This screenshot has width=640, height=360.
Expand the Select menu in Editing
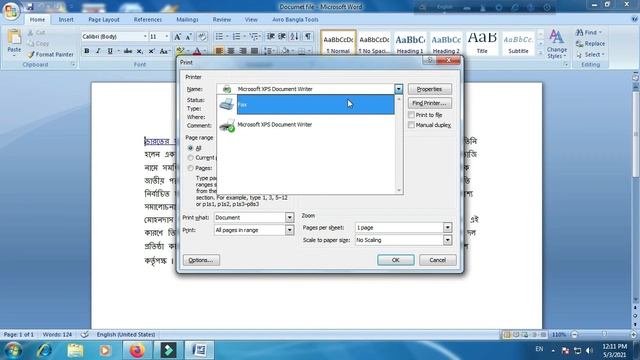[591, 54]
